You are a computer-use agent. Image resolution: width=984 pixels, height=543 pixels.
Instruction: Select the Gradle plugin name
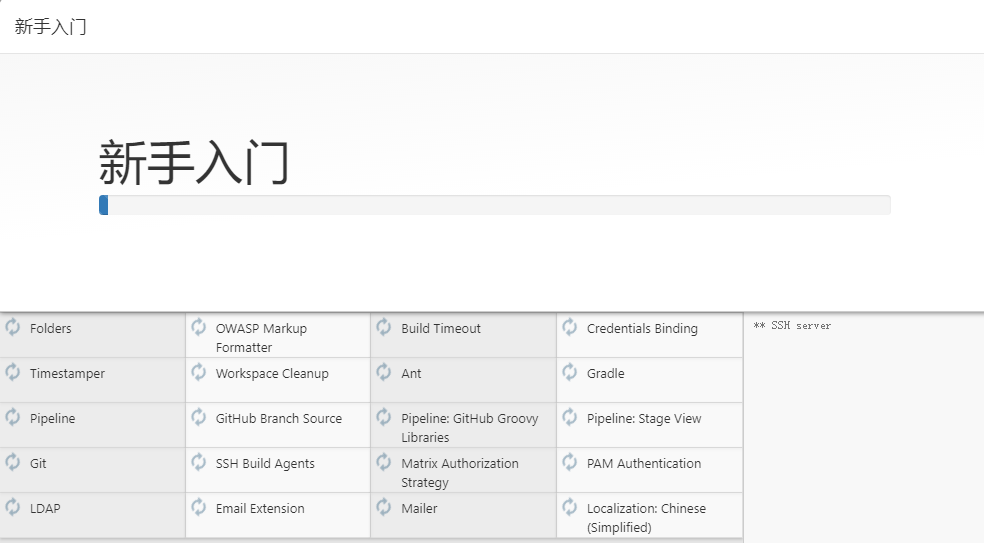tap(605, 374)
